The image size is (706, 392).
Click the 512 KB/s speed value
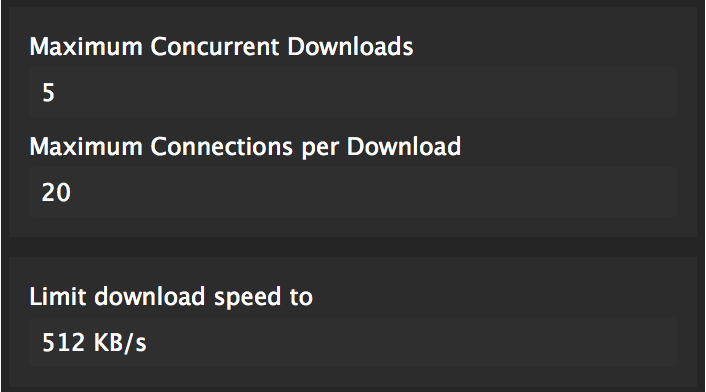(94, 343)
